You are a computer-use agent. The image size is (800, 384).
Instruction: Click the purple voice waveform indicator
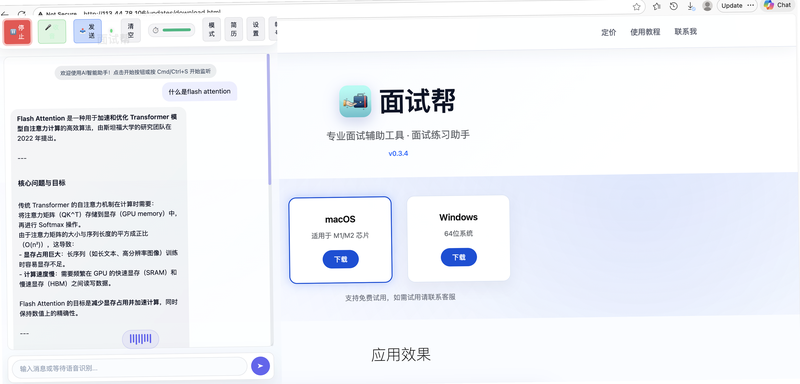(x=140, y=339)
